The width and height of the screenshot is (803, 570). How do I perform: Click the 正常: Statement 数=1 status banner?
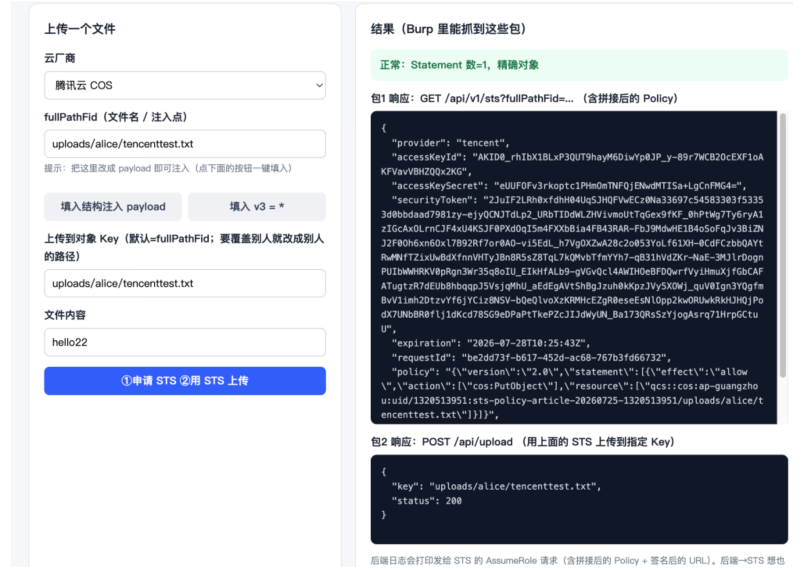579,65
